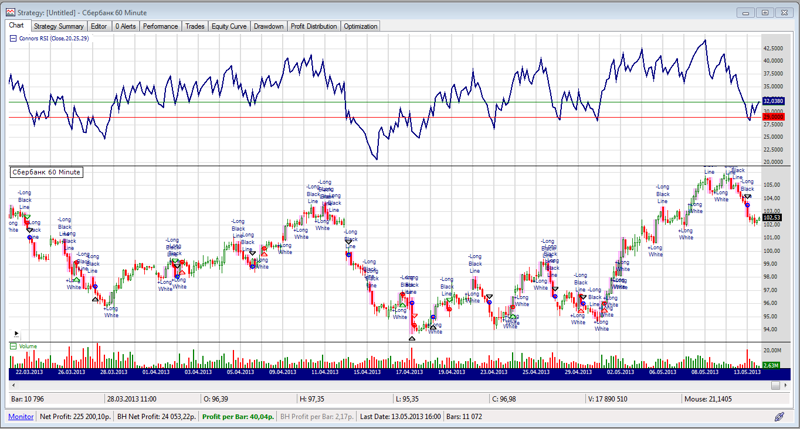Open the 0 Alerts tab

[x=124, y=26]
